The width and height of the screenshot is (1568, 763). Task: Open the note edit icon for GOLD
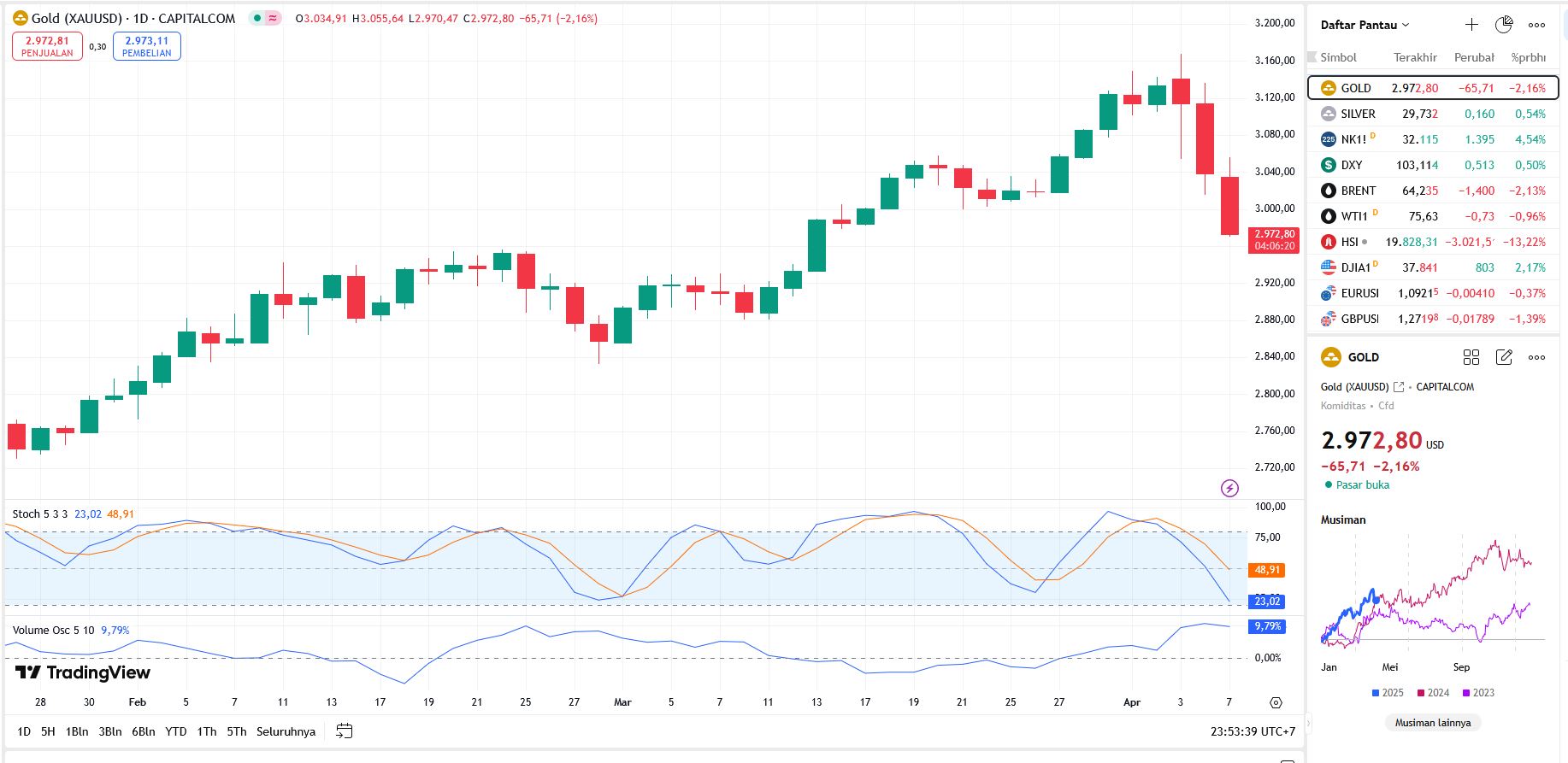(x=1504, y=357)
